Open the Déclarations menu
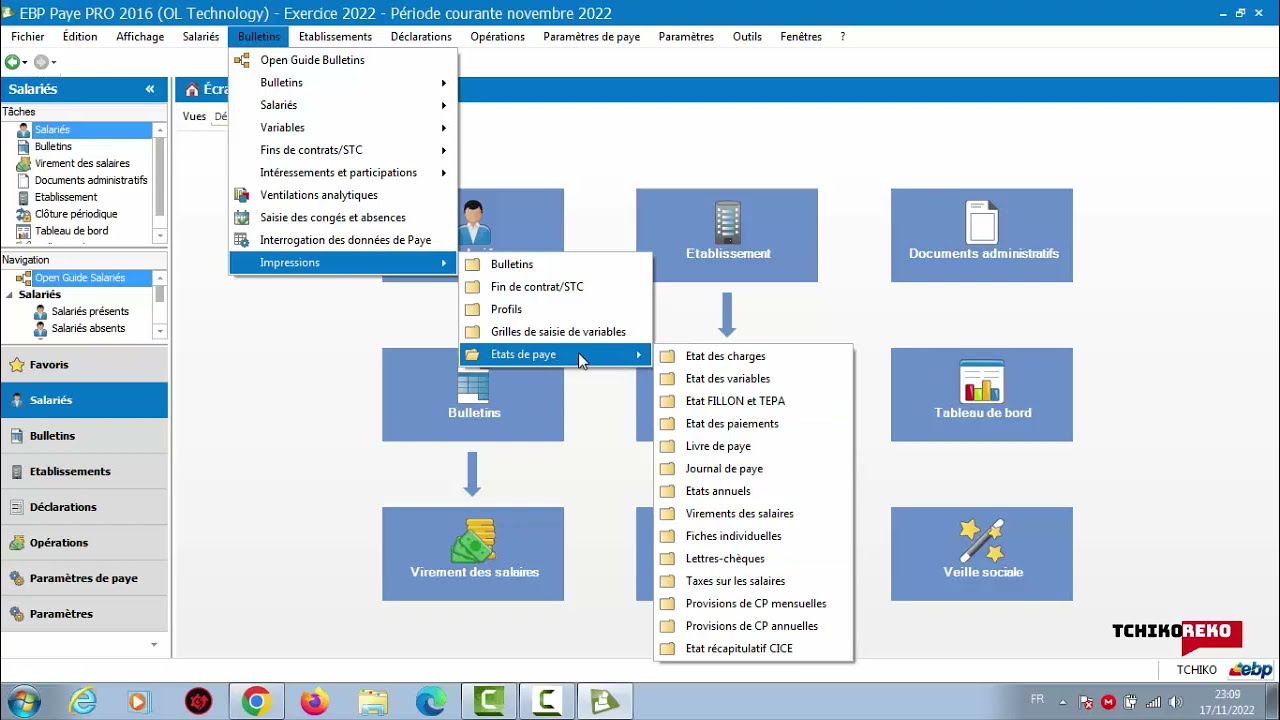Screen dimensions: 1280x720 coord(421,37)
